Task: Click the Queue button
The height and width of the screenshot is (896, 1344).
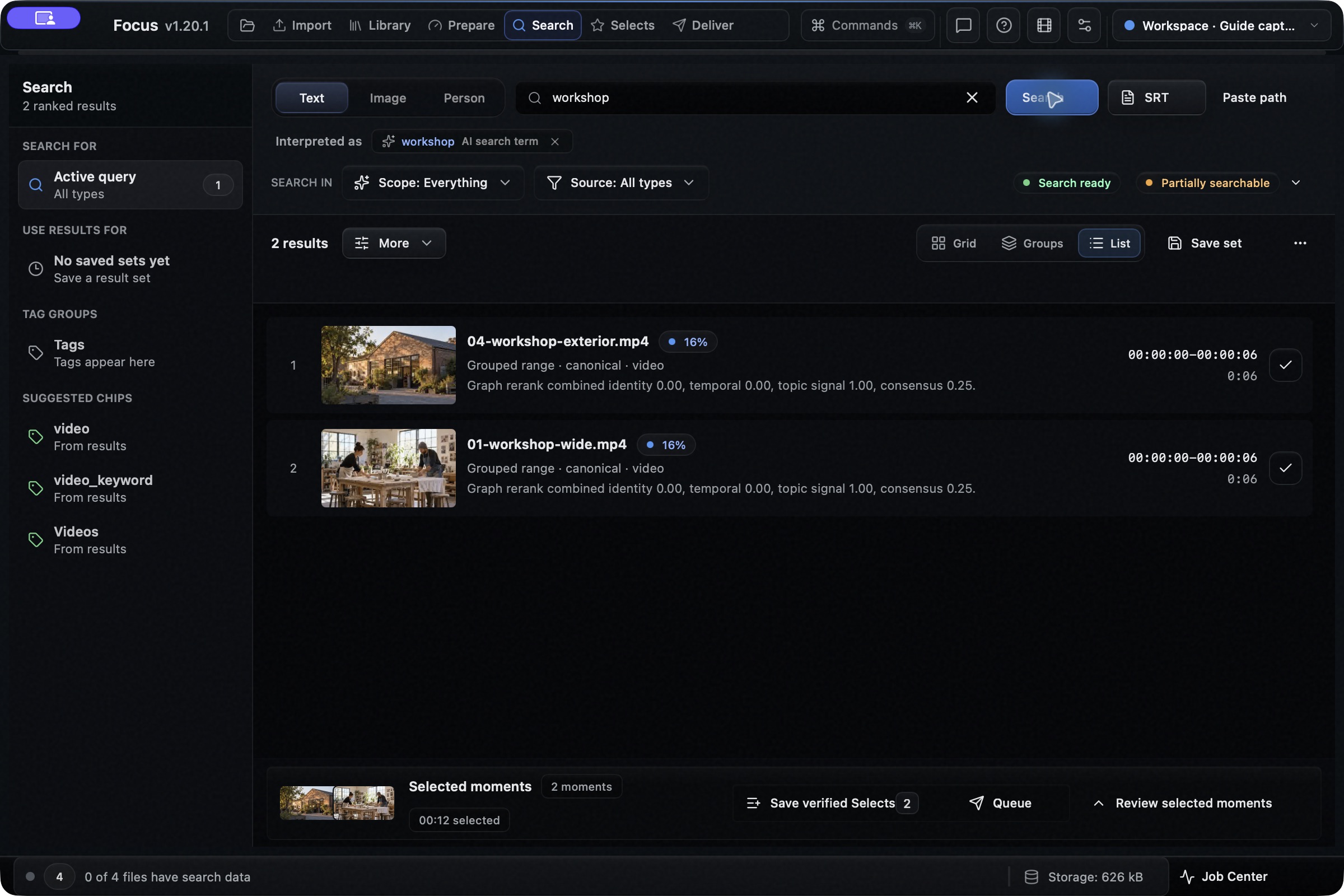Action: [1000, 804]
